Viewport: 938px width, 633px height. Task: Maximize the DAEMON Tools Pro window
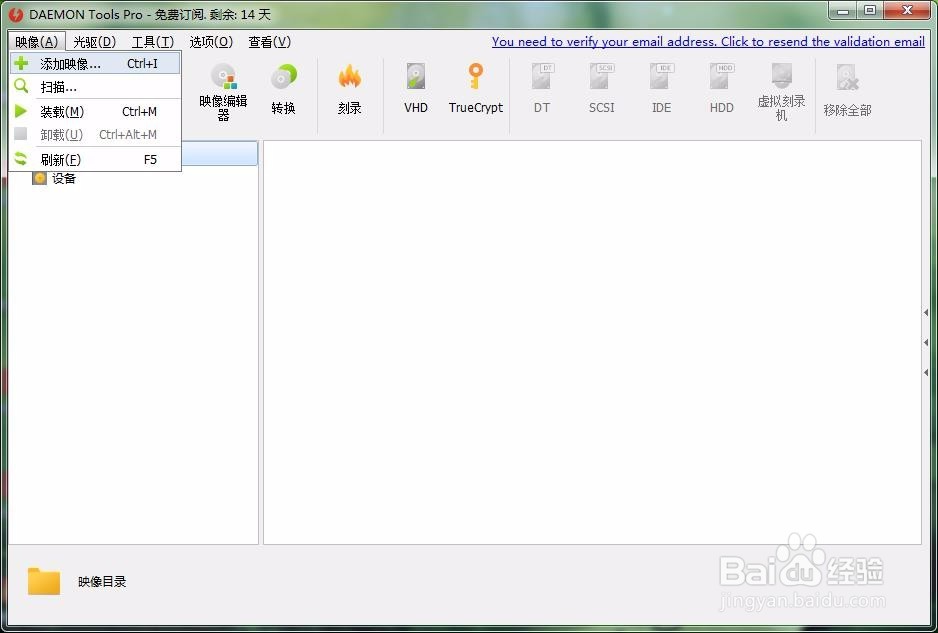[870, 11]
